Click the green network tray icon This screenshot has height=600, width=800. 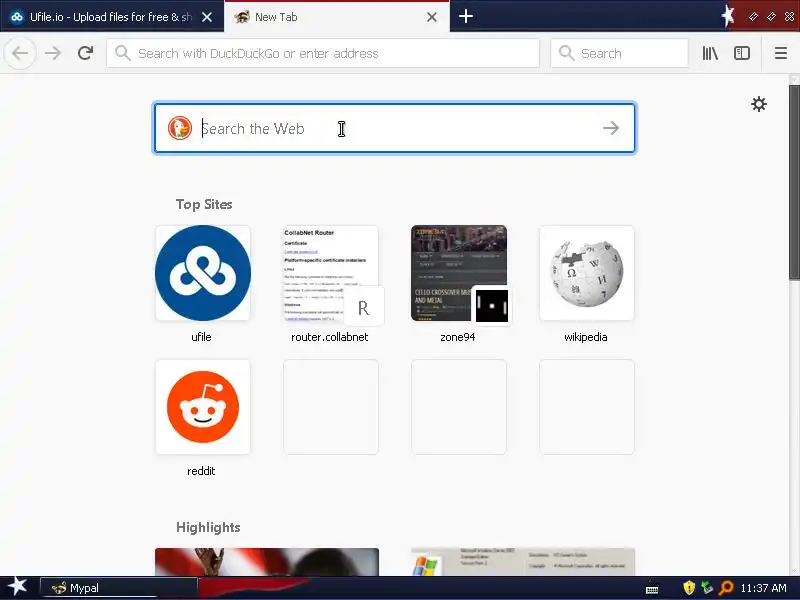[707, 588]
